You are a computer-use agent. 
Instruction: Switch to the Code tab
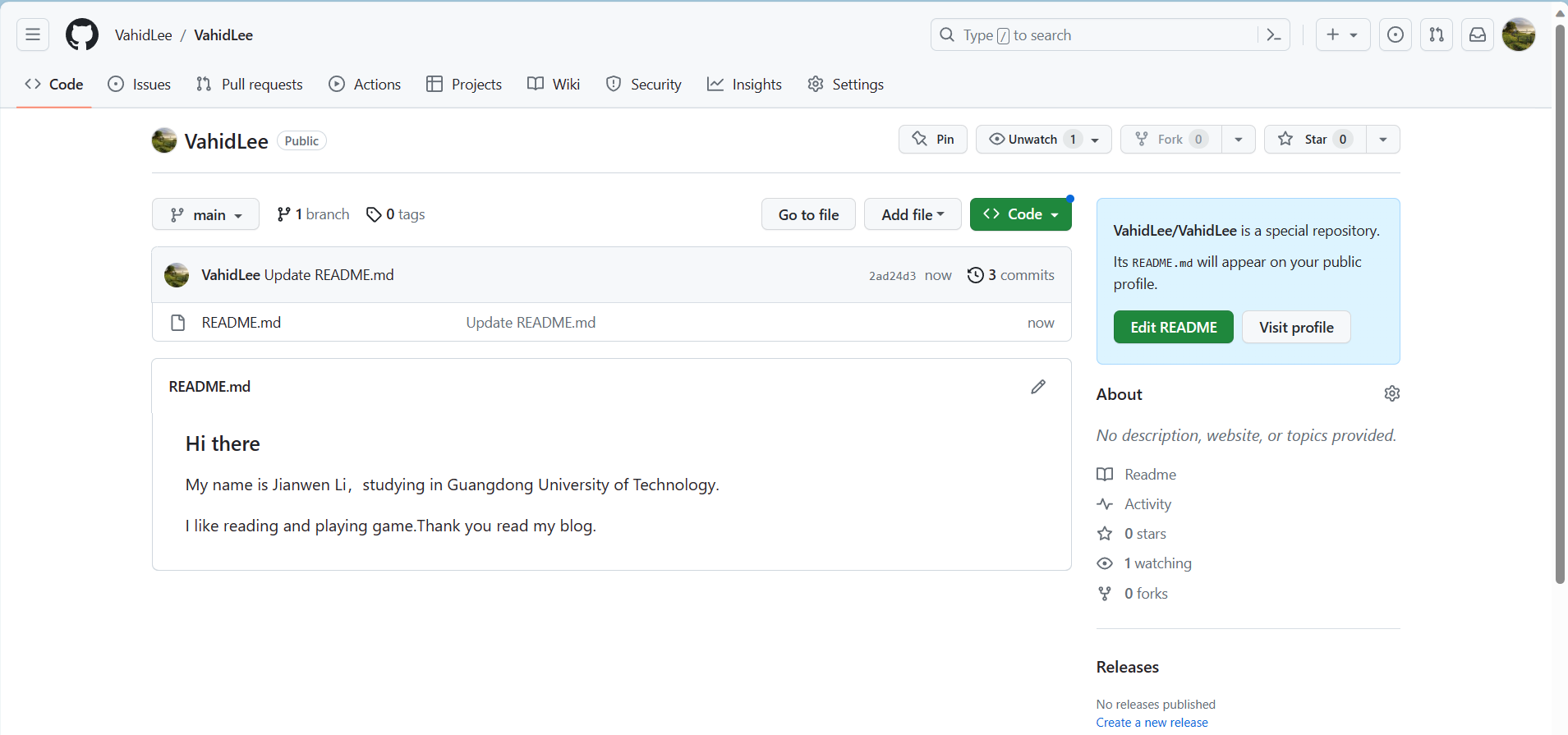click(54, 85)
